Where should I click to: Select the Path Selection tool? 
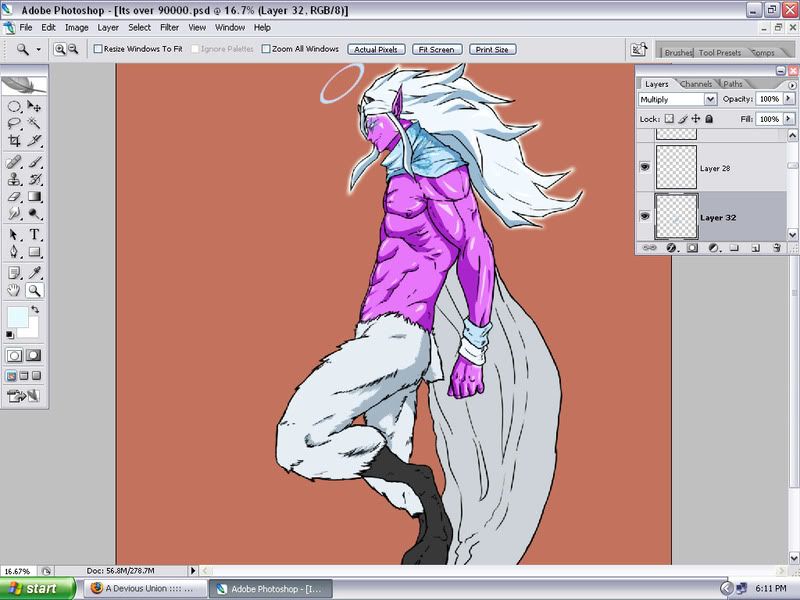[14, 235]
